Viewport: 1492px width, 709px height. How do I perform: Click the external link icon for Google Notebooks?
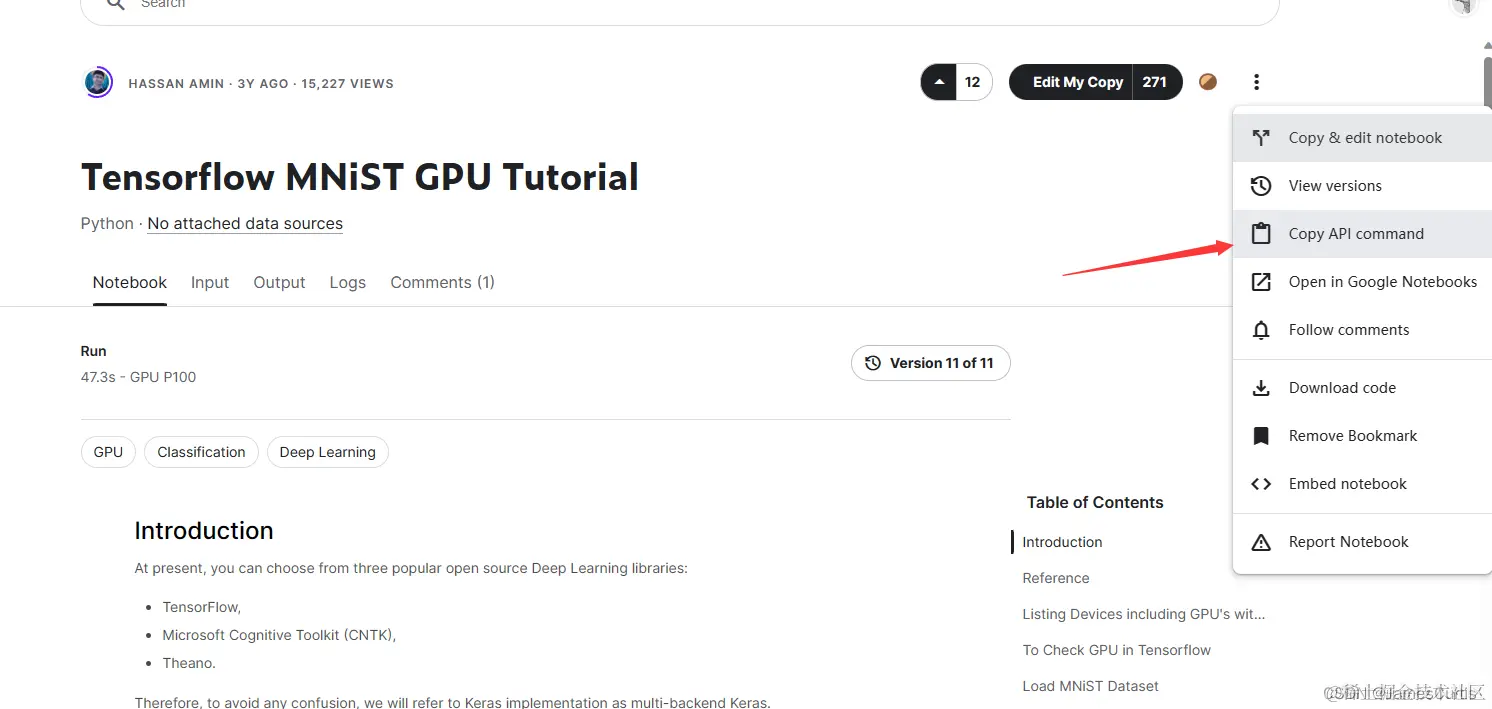tap(1261, 282)
